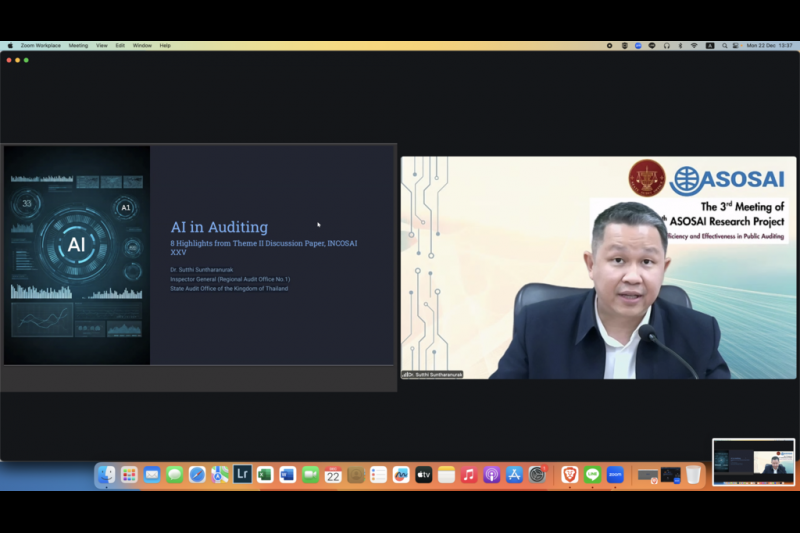Open the input source menu
The width and height of the screenshot is (800, 533).
[710, 46]
